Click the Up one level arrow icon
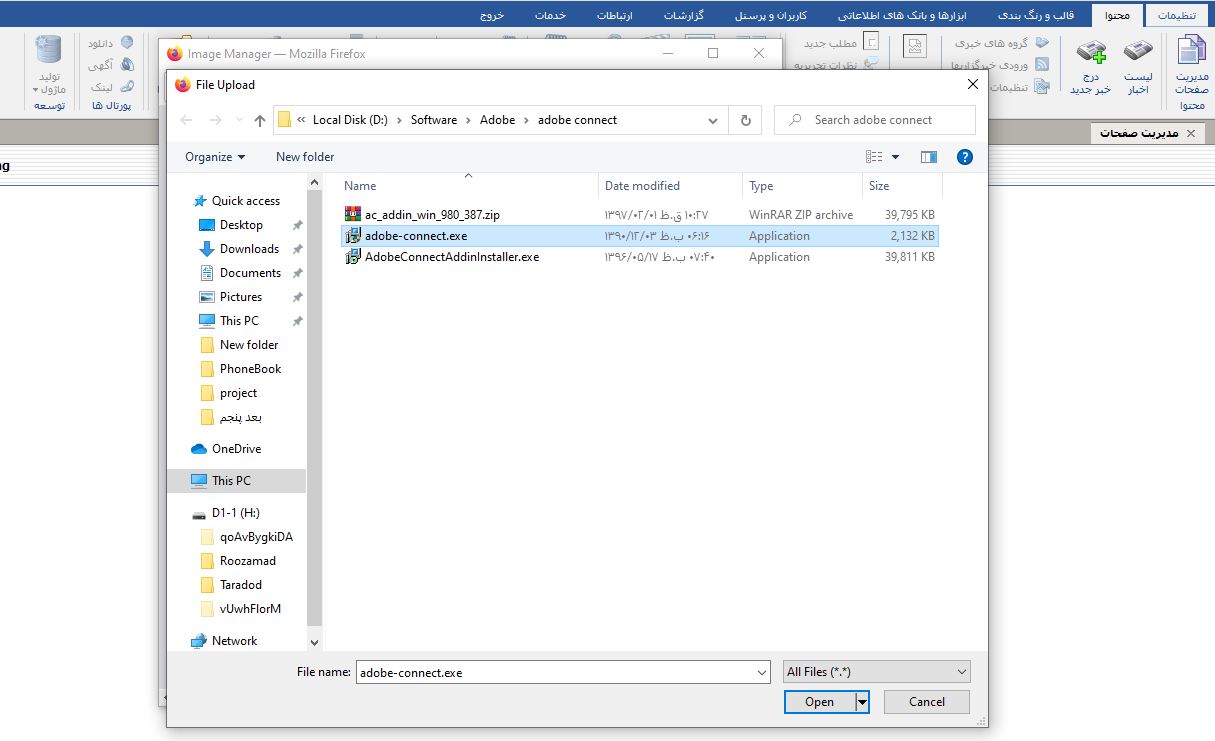Image resolution: width=1215 pixels, height=741 pixels. click(x=260, y=120)
